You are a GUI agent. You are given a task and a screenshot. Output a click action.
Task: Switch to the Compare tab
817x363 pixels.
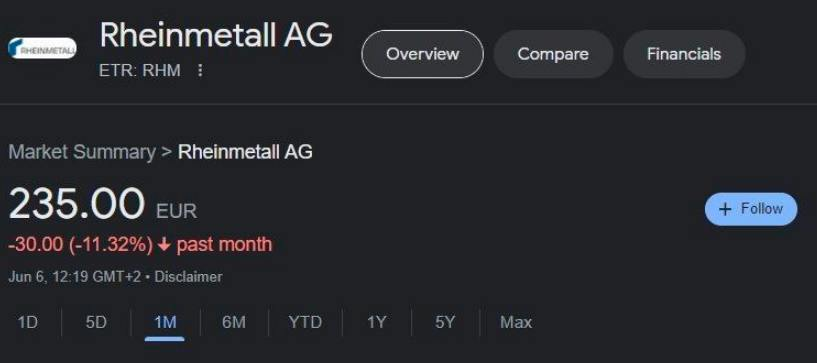coord(553,54)
